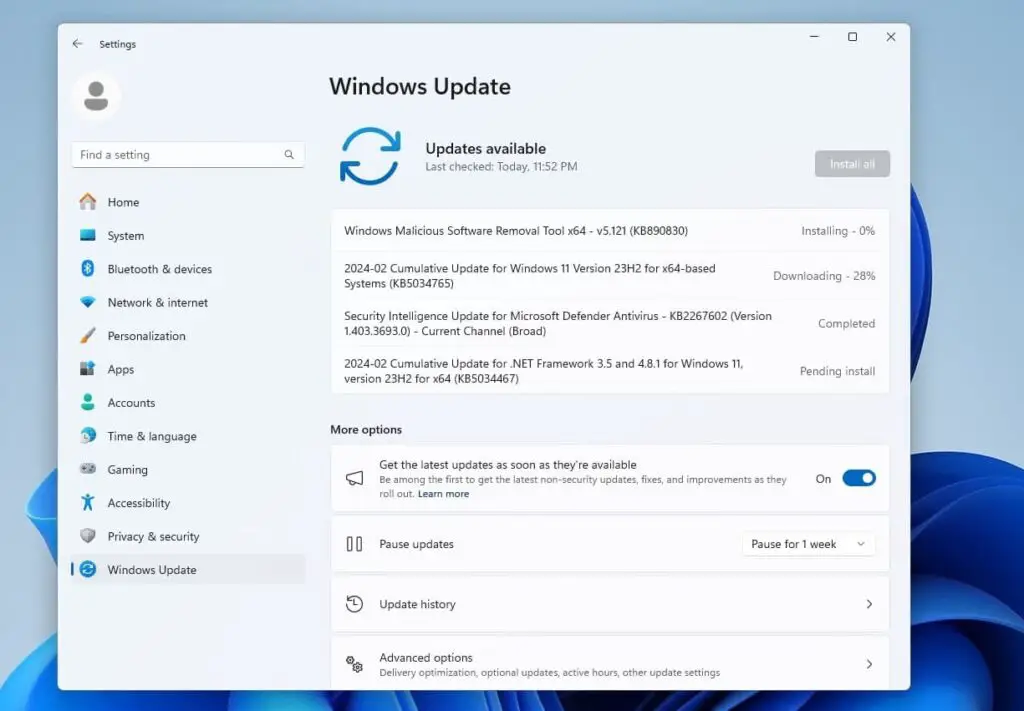Click the back arrow navigation button
This screenshot has height=711, width=1024.
coord(78,43)
